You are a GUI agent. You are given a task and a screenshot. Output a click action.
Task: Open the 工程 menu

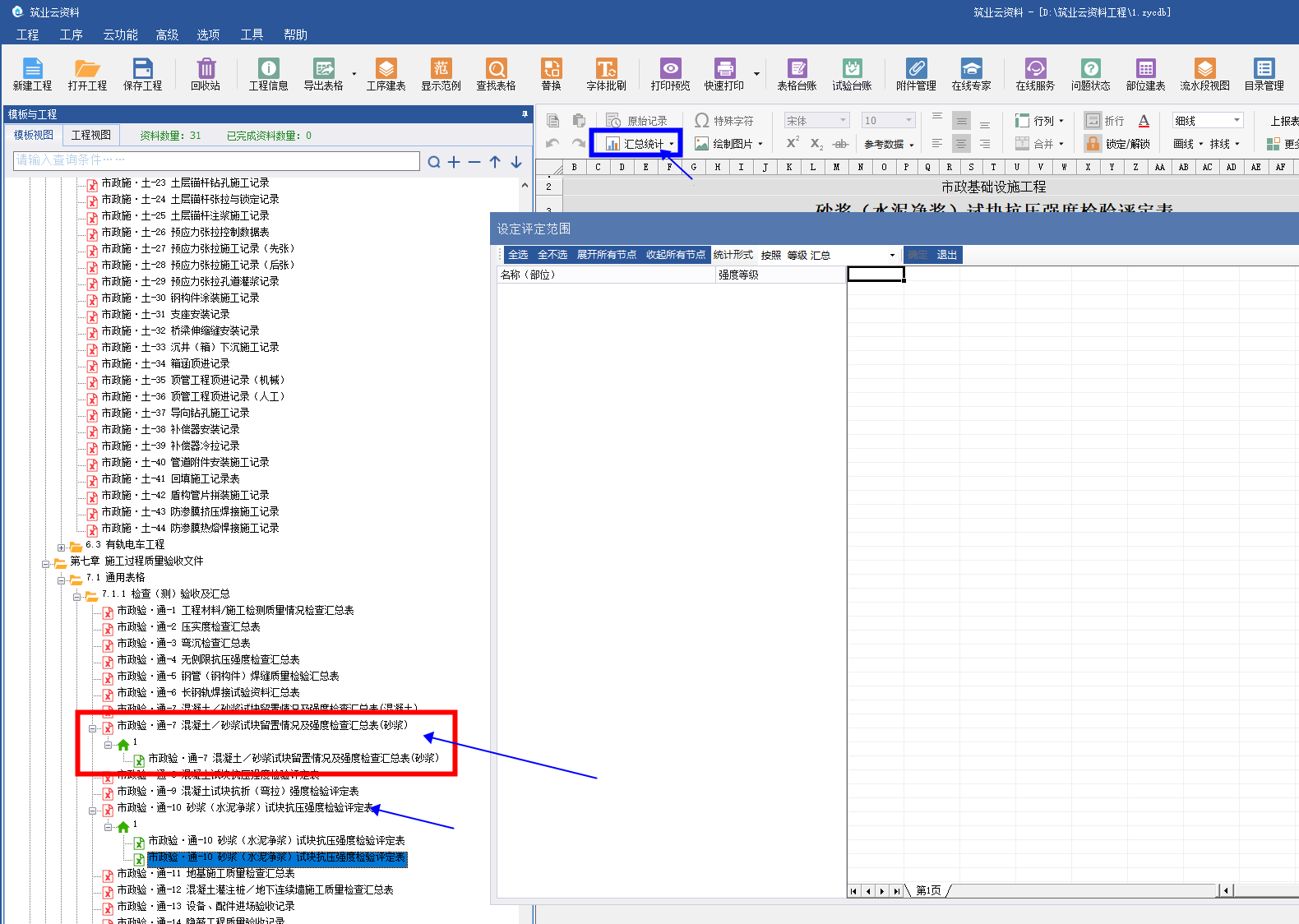[27, 35]
